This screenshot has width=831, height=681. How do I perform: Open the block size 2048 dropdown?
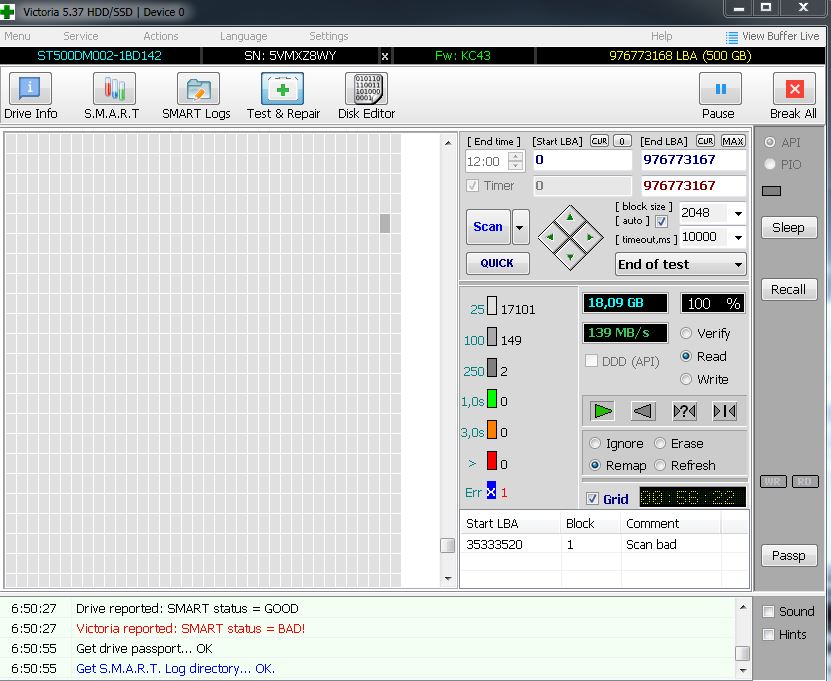coord(738,213)
